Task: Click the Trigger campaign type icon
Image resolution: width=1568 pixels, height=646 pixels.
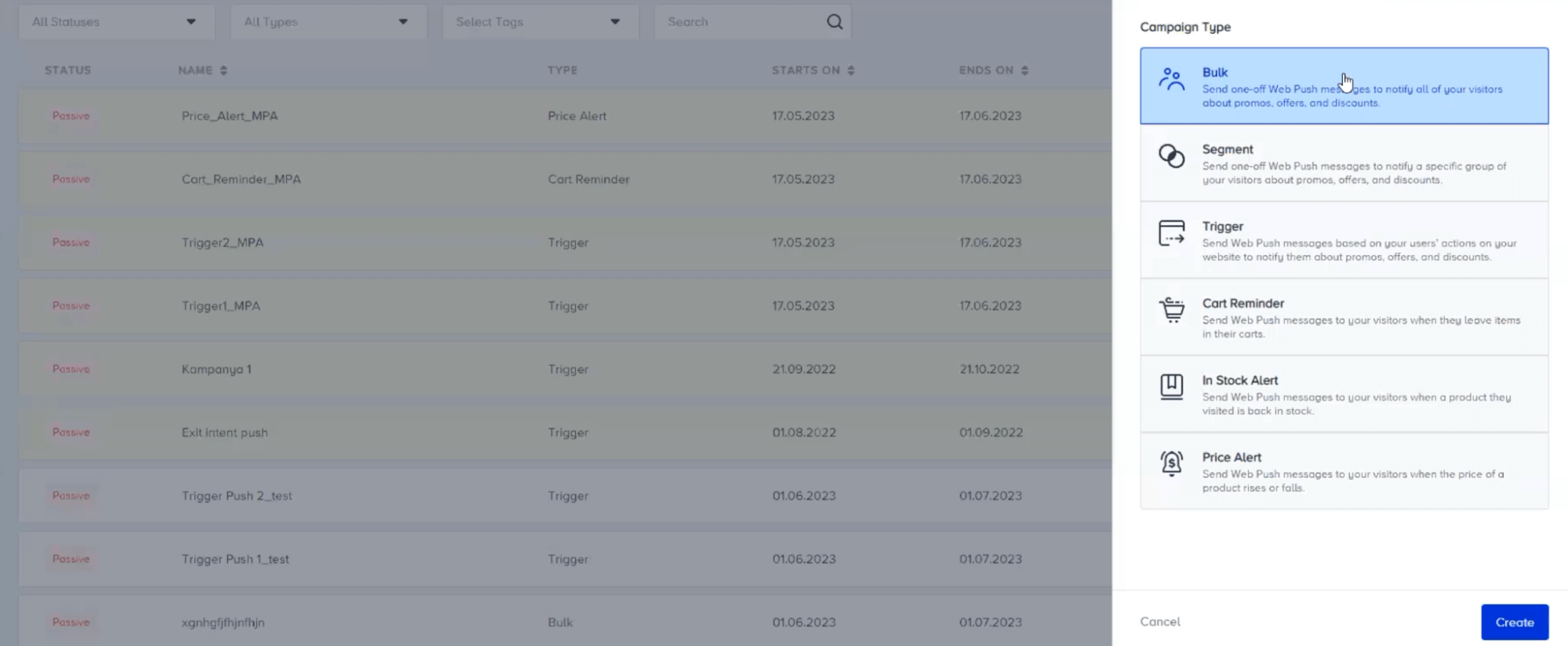Action: click(x=1171, y=234)
